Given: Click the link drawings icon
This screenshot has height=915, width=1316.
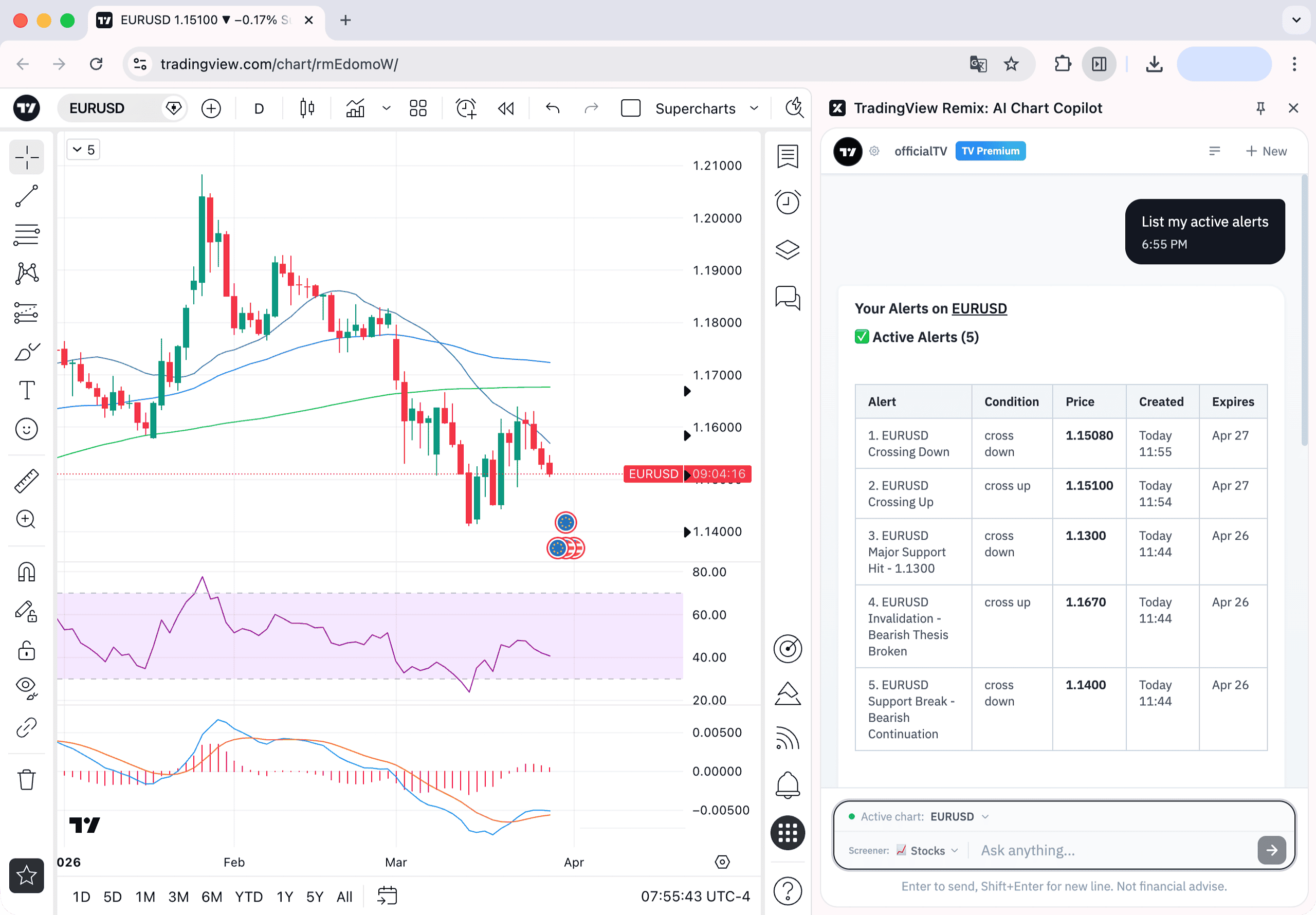Looking at the screenshot, I should (26, 727).
